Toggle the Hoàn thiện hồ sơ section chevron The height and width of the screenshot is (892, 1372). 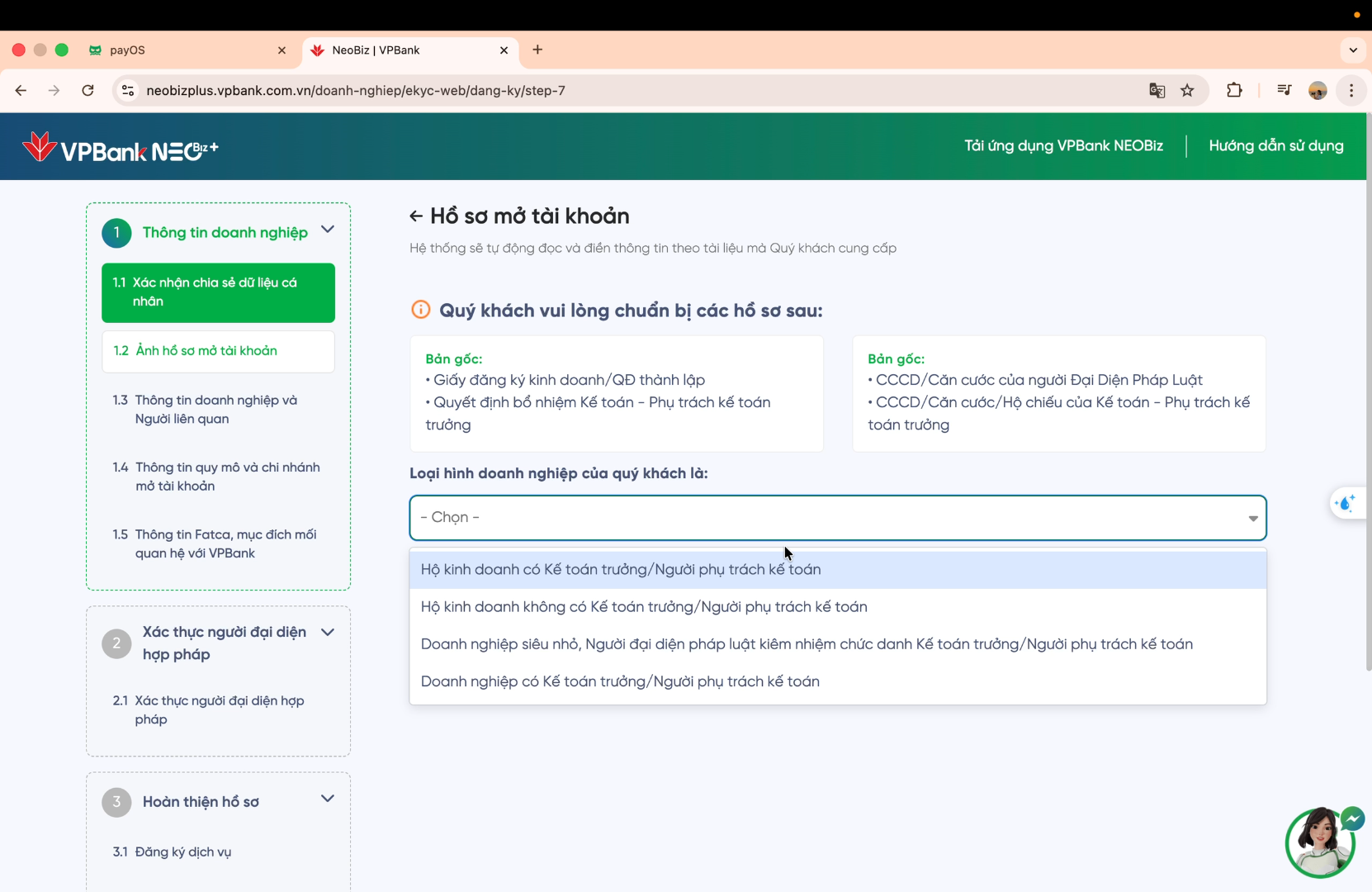tap(328, 799)
